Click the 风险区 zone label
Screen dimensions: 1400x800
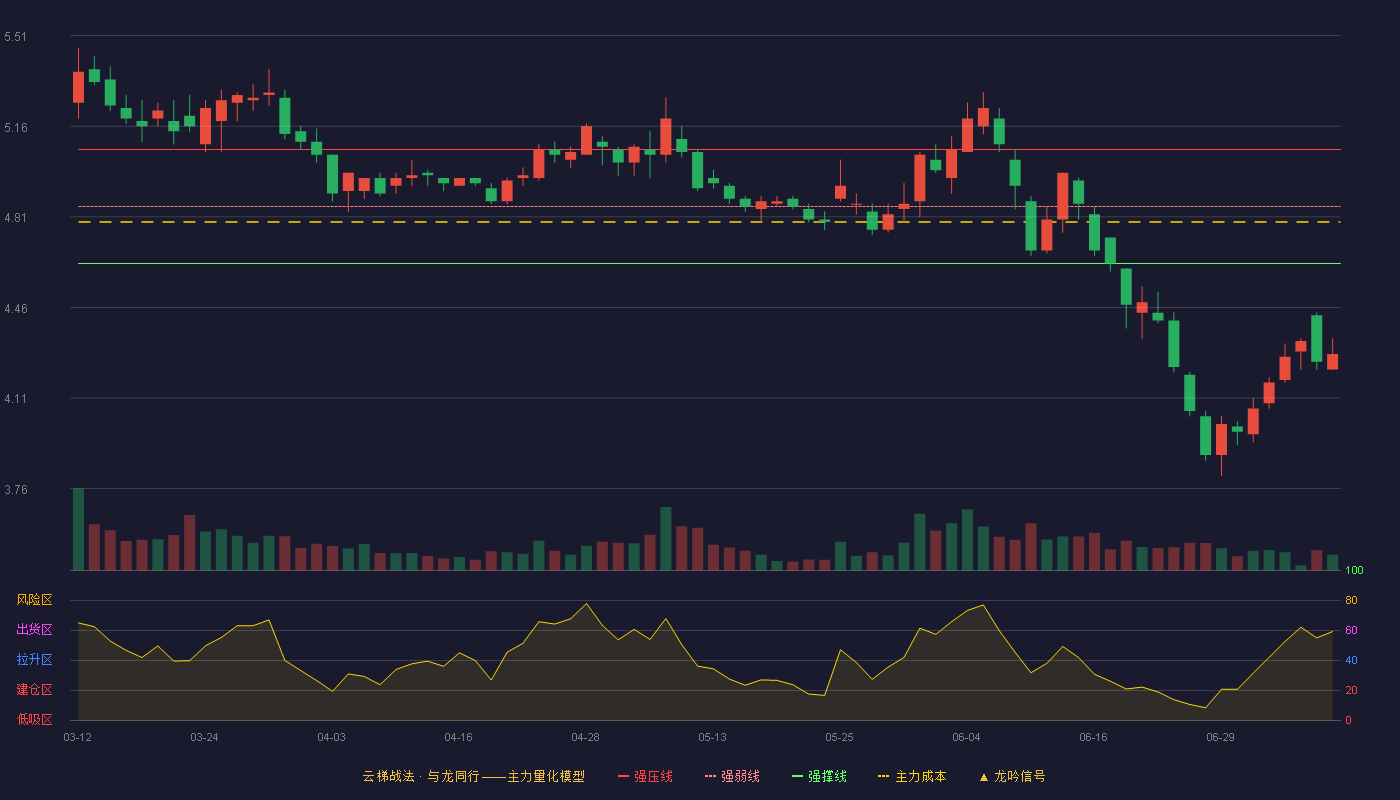[x=34, y=600]
